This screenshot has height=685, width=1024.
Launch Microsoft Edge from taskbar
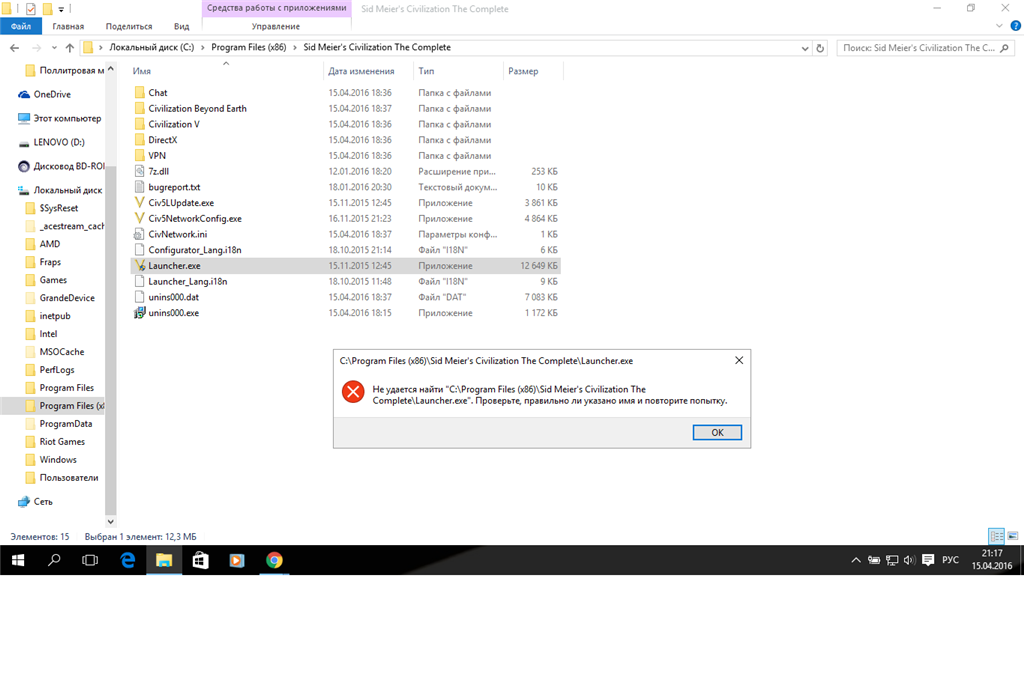[128, 560]
